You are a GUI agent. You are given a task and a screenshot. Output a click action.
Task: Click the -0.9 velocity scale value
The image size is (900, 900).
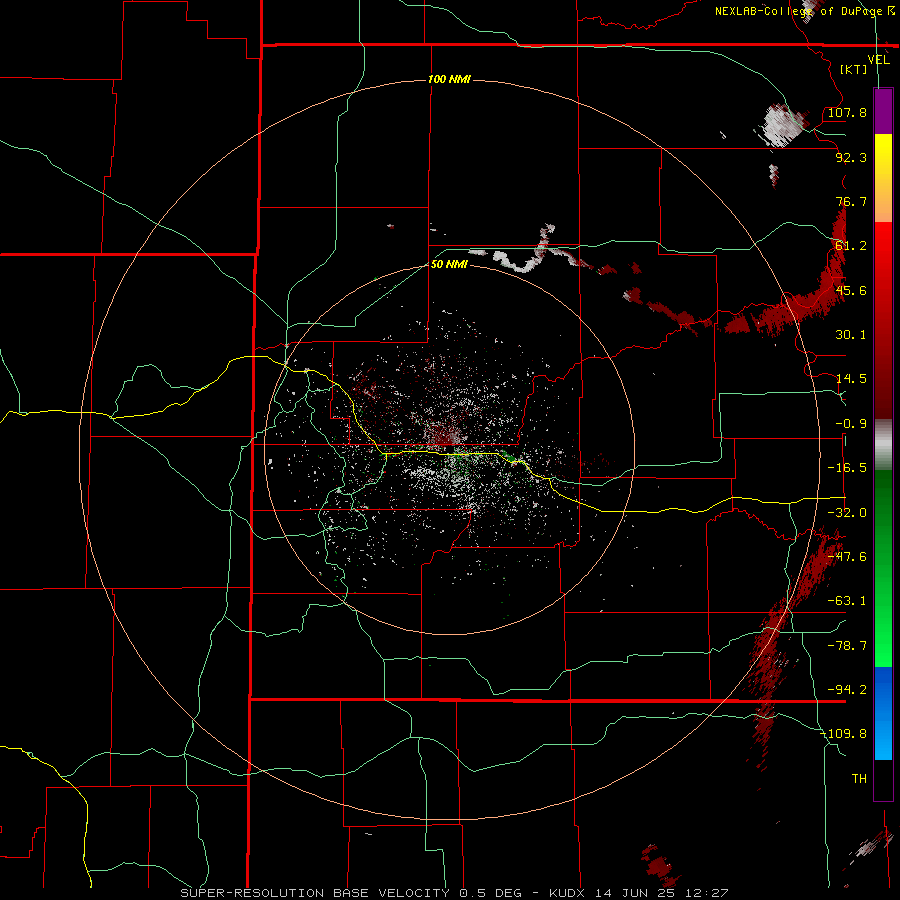pos(851,424)
